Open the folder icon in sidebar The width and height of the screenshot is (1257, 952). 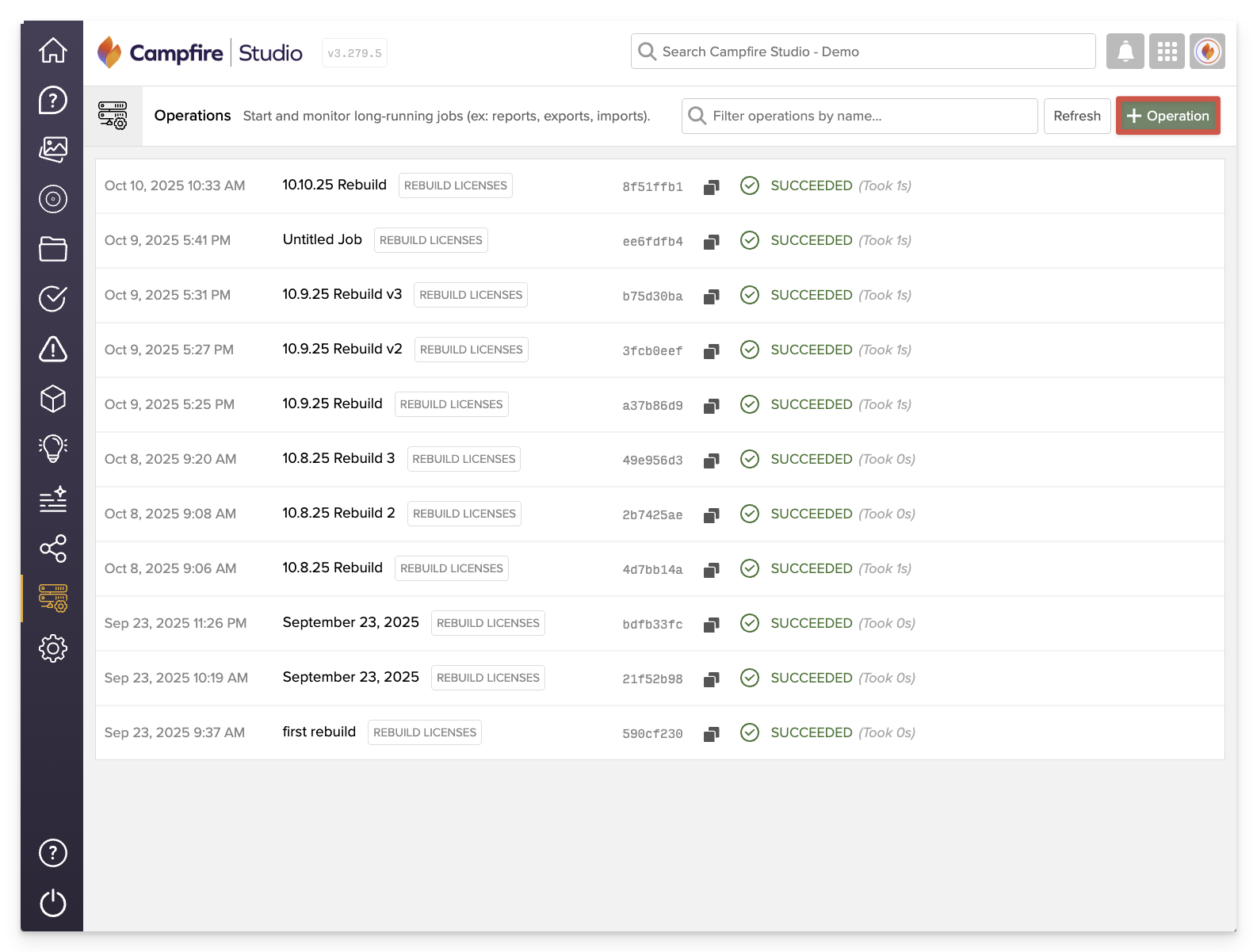(53, 249)
